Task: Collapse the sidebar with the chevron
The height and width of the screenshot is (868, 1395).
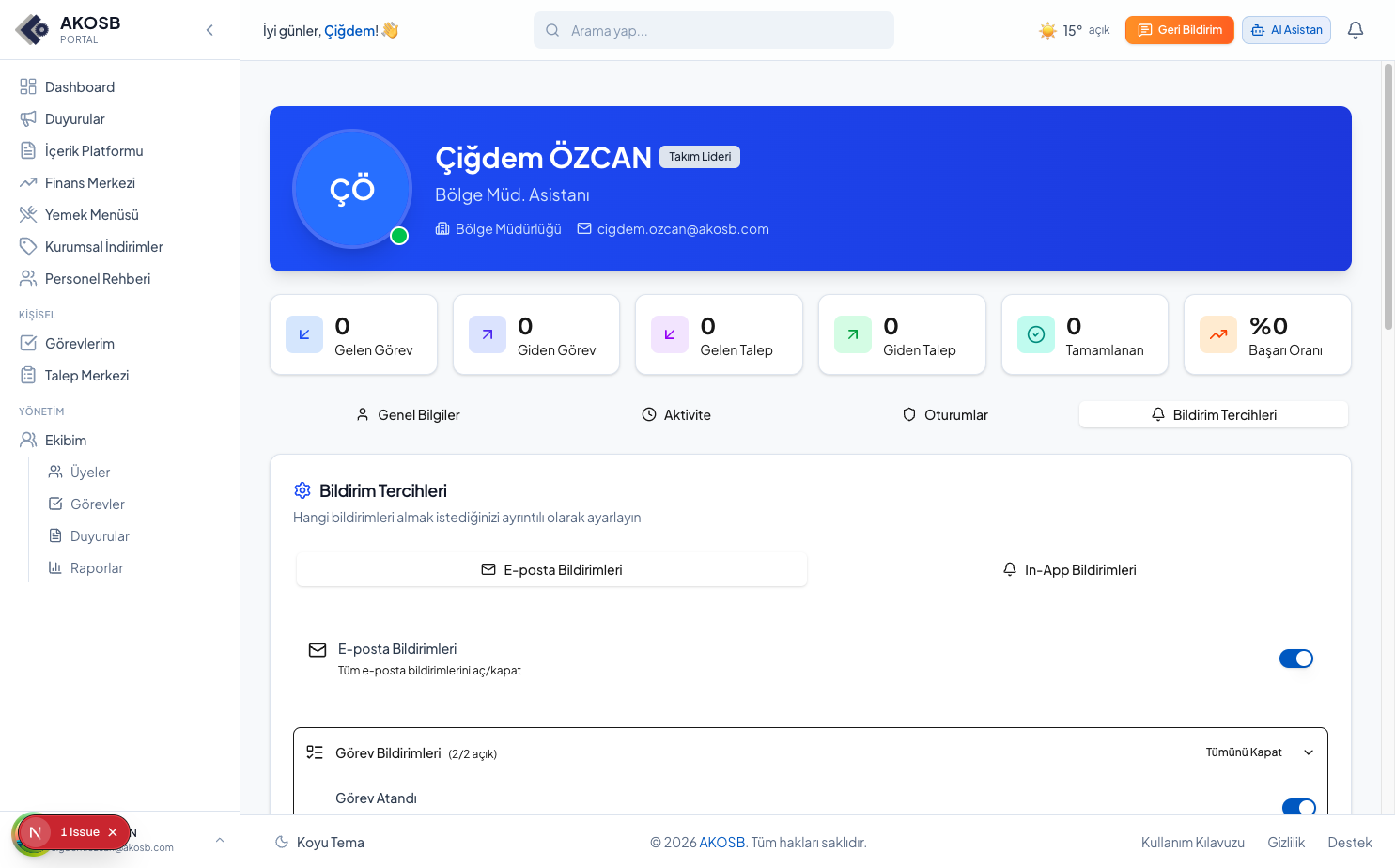Action: [209, 30]
